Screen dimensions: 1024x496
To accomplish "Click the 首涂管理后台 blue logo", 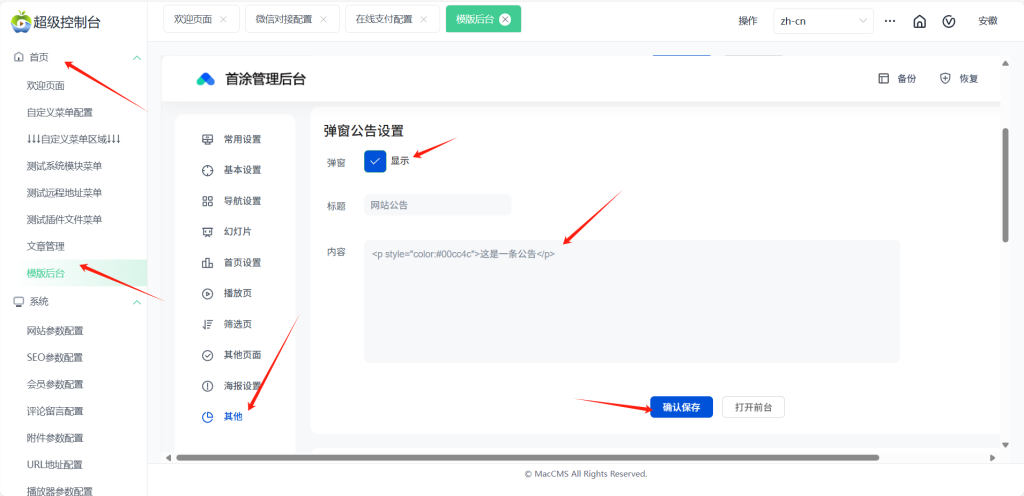I will click(x=206, y=79).
